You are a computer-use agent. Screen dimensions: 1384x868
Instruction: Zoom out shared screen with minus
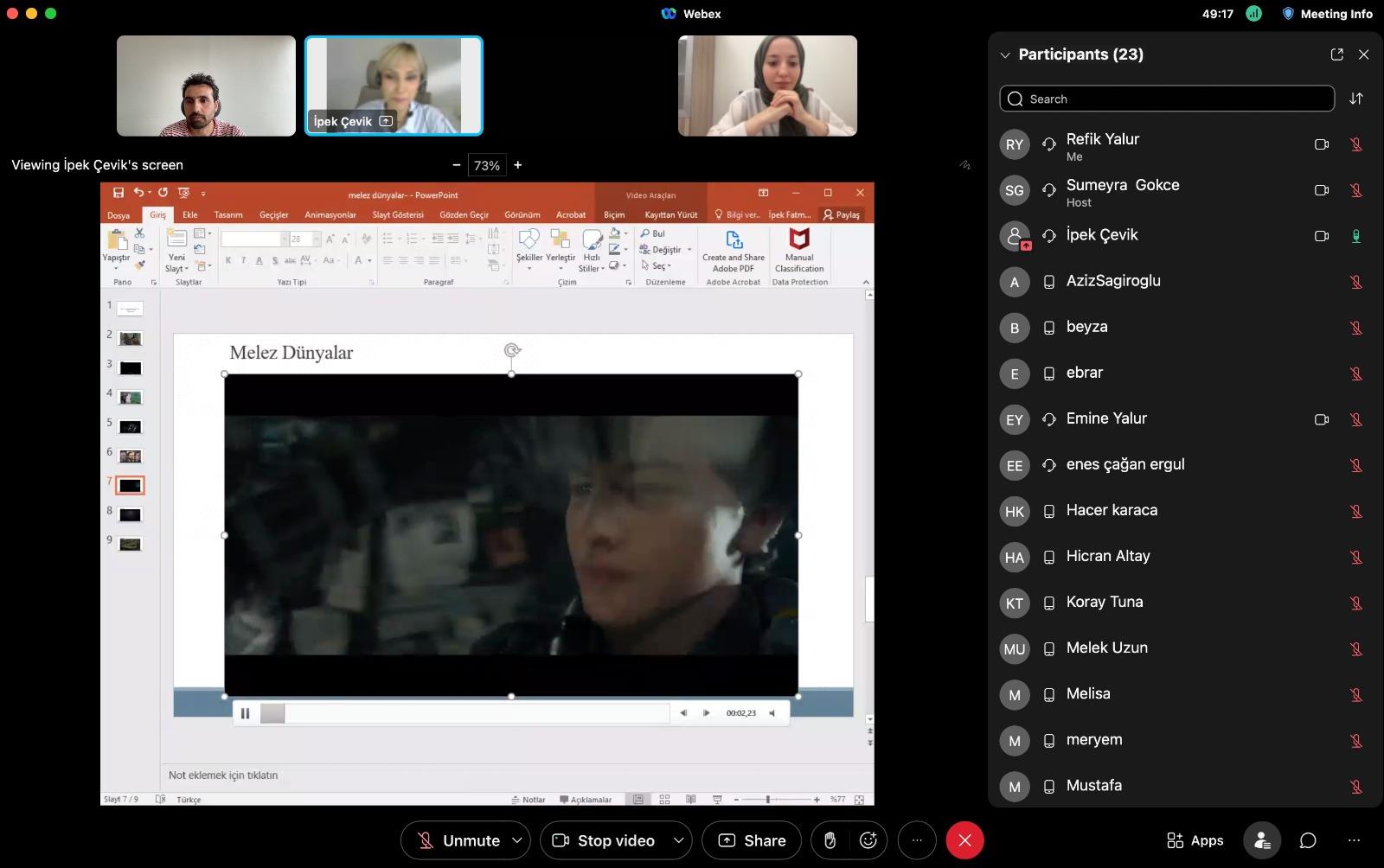click(457, 165)
